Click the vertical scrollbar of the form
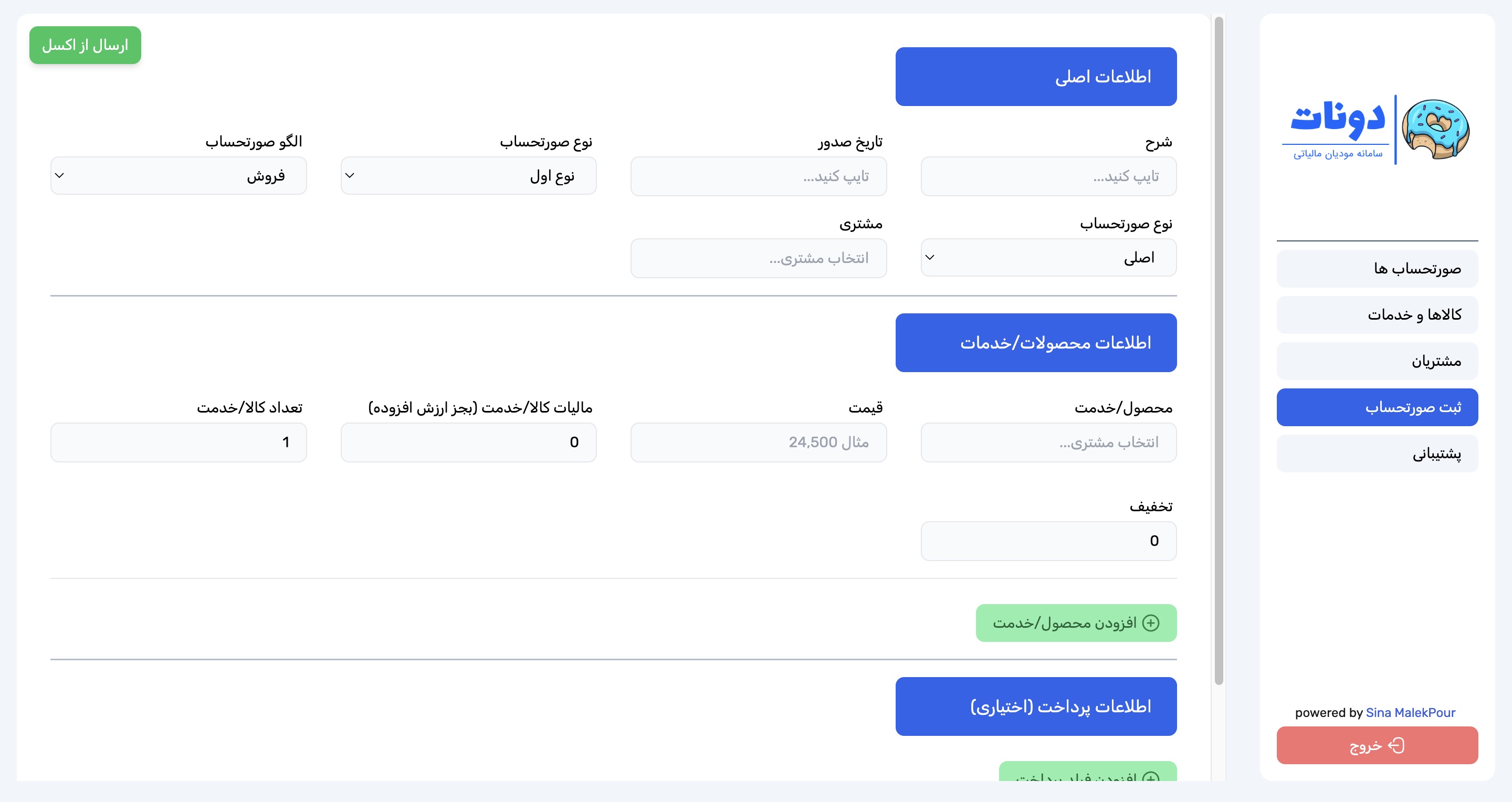 point(1219,352)
